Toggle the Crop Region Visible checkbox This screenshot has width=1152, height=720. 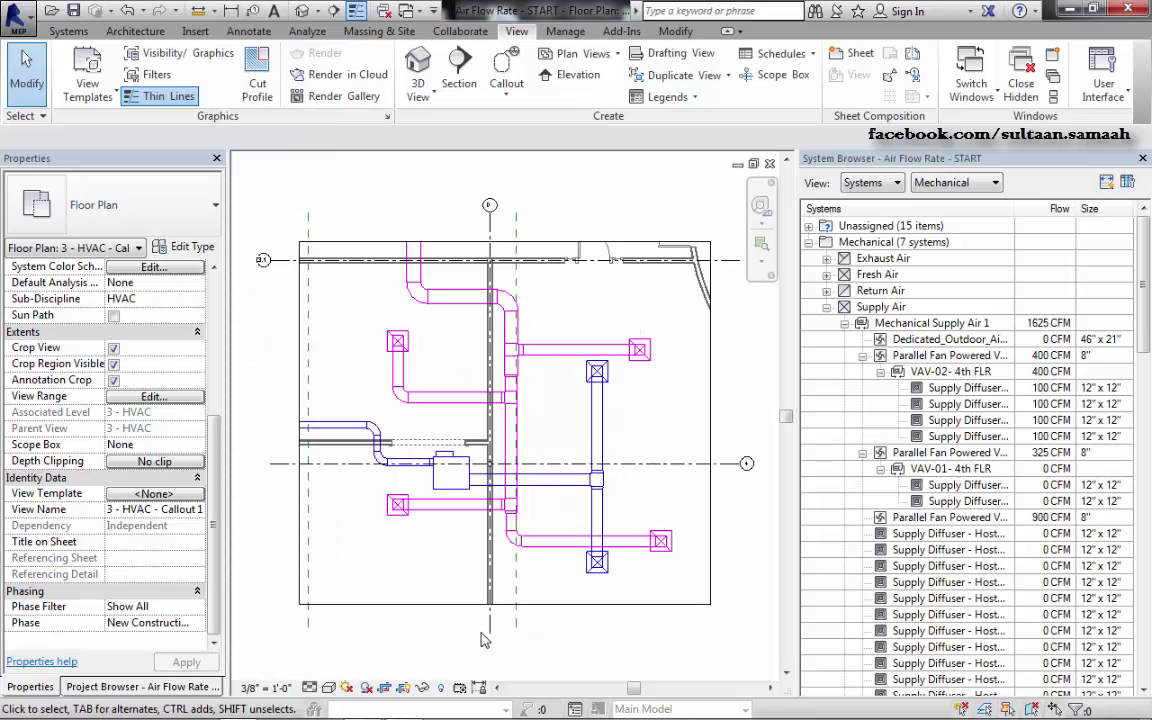(114, 364)
